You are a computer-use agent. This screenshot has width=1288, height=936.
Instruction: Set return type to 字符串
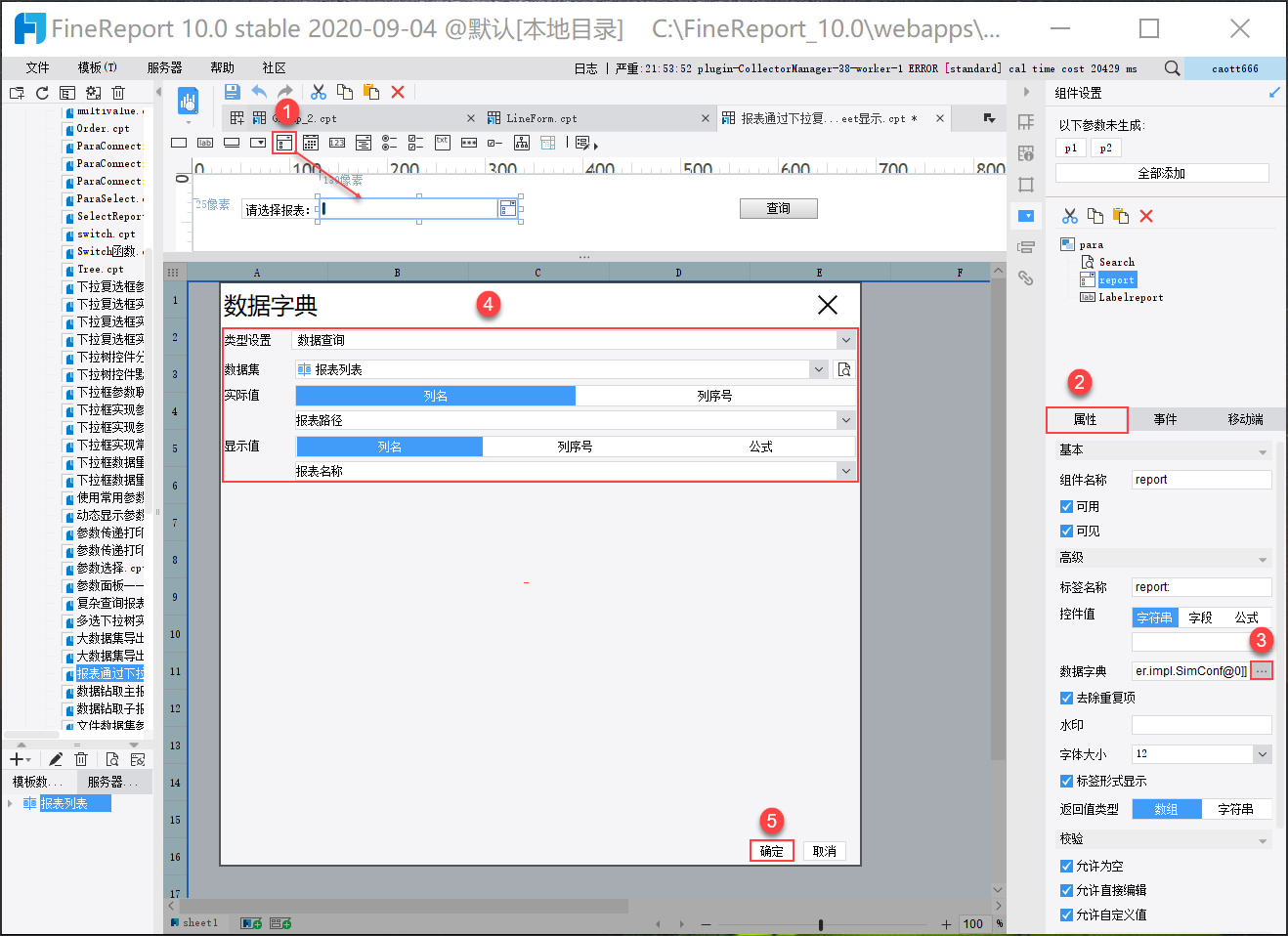click(1236, 809)
